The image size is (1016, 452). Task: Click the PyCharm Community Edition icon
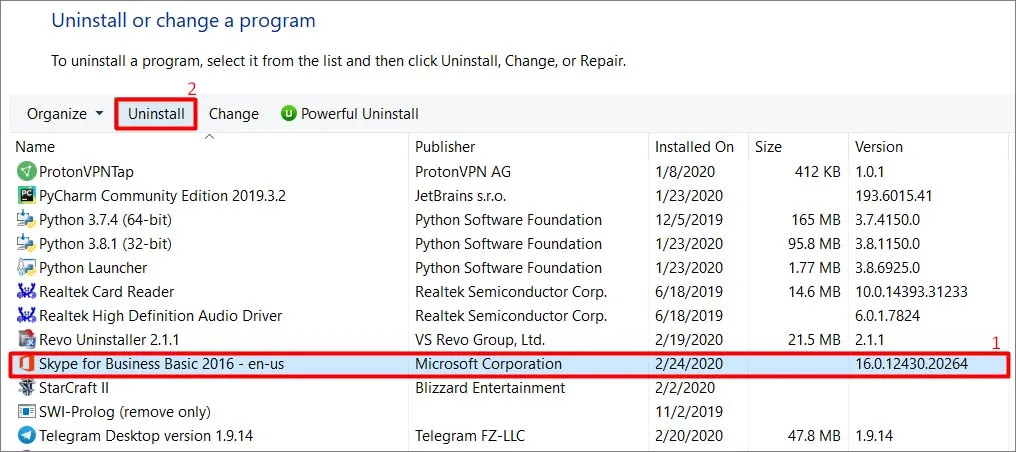click(x=25, y=196)
